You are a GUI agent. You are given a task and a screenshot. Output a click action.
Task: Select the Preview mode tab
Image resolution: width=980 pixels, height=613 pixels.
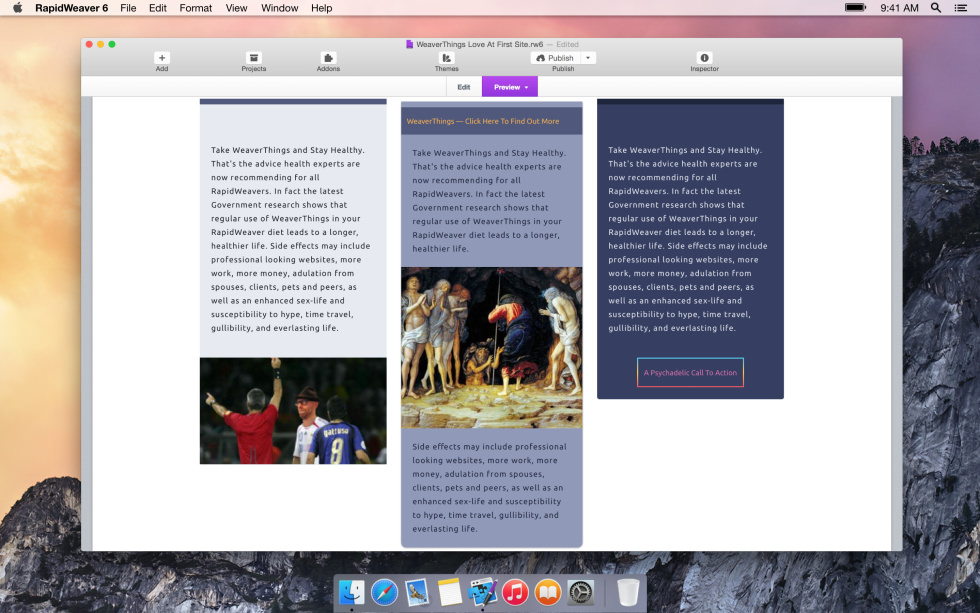coord(510,87)
